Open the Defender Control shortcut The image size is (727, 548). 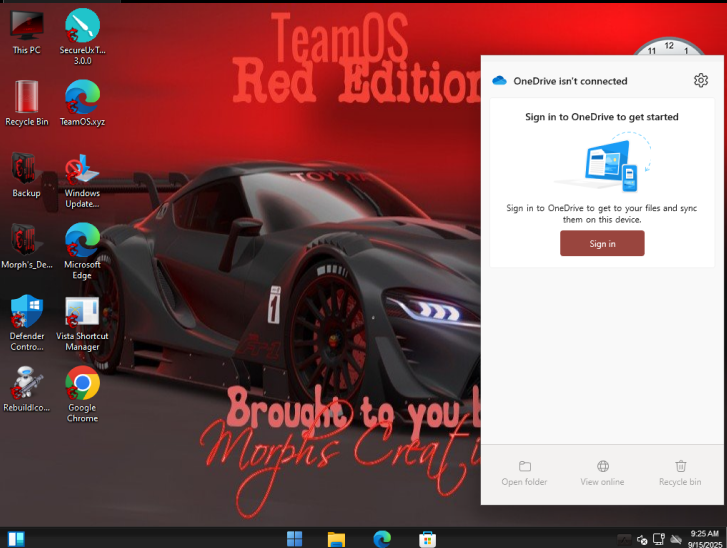(26, 323)
